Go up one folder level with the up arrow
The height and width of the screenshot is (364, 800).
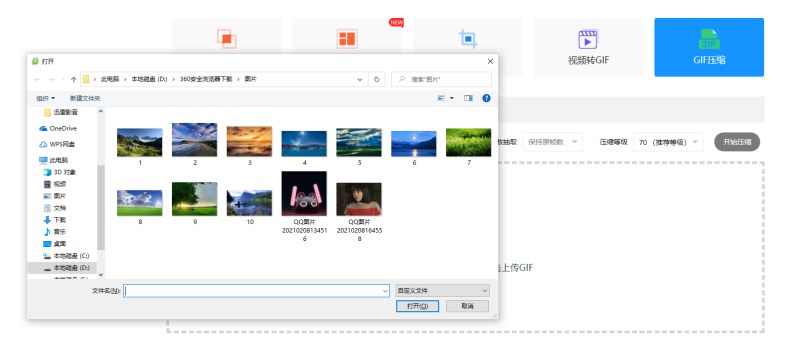click(73, 79)
